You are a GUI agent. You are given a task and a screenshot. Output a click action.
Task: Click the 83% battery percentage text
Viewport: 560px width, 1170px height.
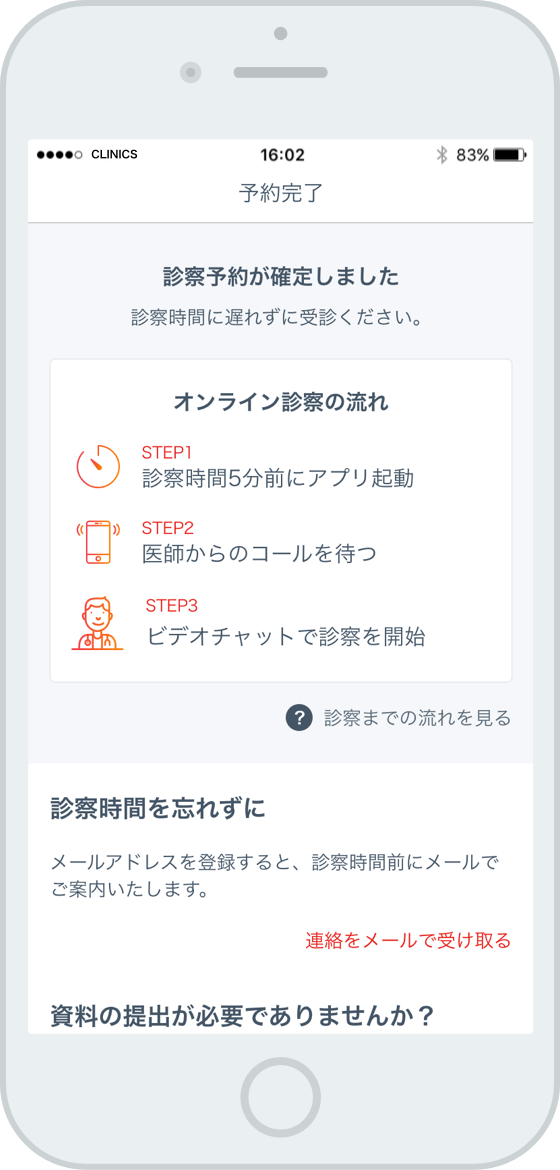tap(473, 155)
